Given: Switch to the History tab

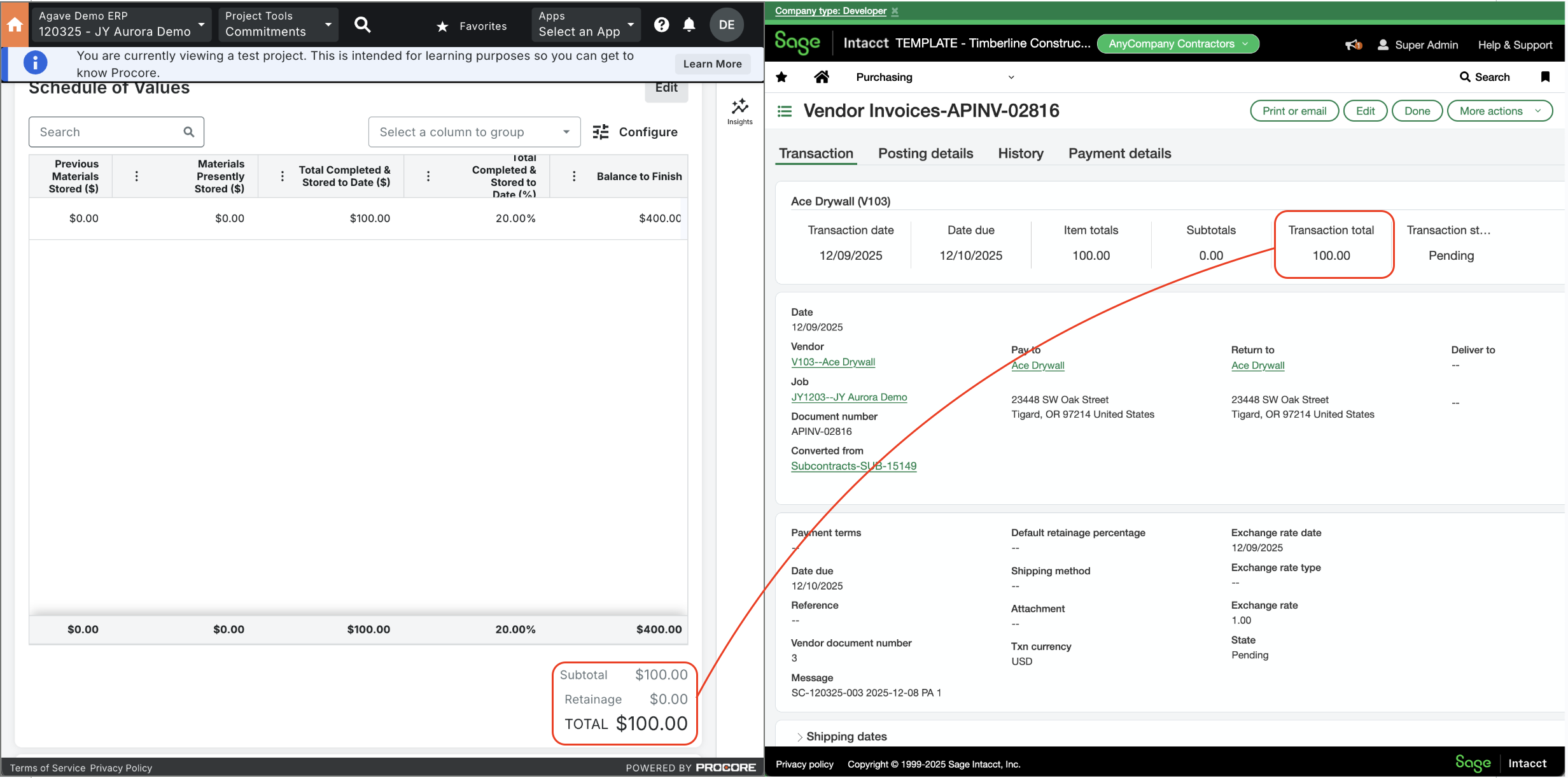Looking at the screenshot, I should [1020, 153].
